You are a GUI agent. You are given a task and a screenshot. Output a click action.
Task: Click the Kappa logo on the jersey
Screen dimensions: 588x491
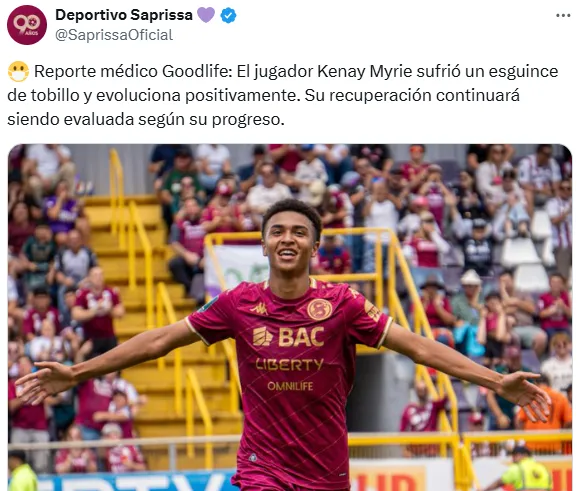pyautogui.click(x=259, y=309)
